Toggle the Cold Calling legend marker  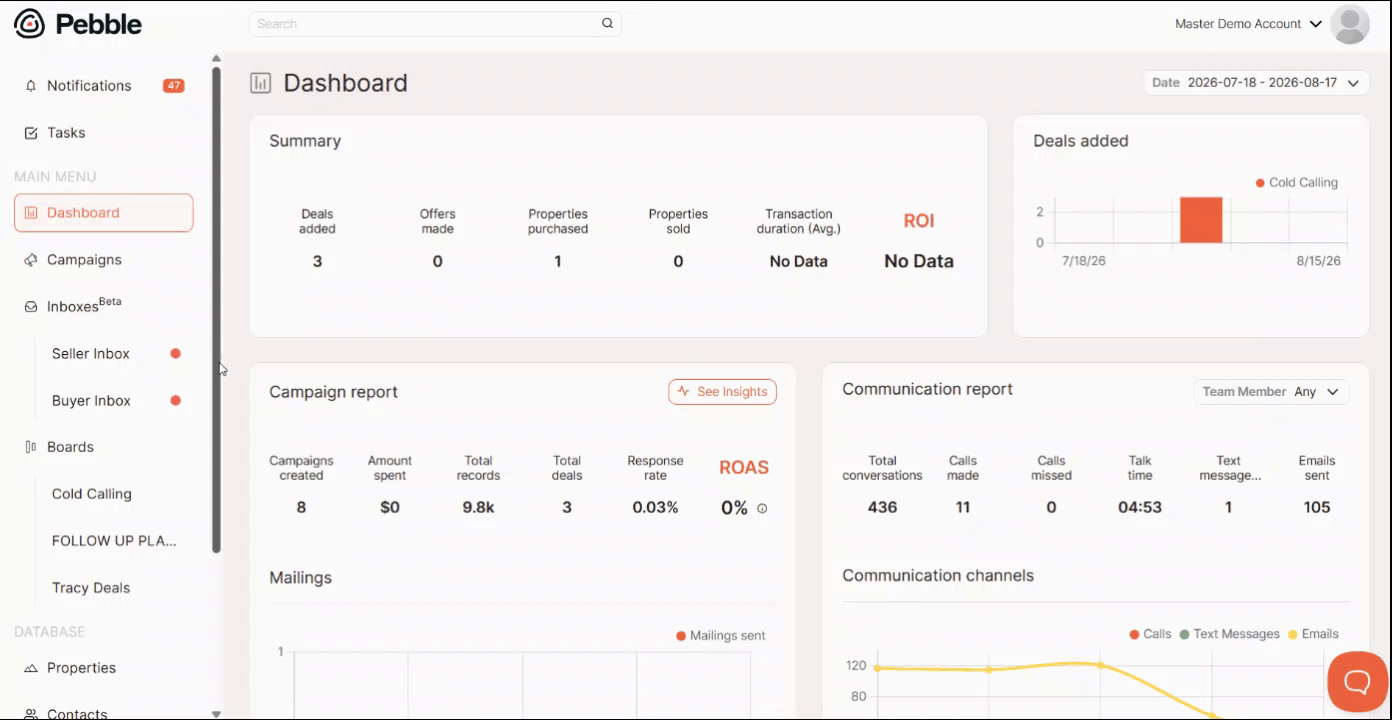tap(1260, 183)
